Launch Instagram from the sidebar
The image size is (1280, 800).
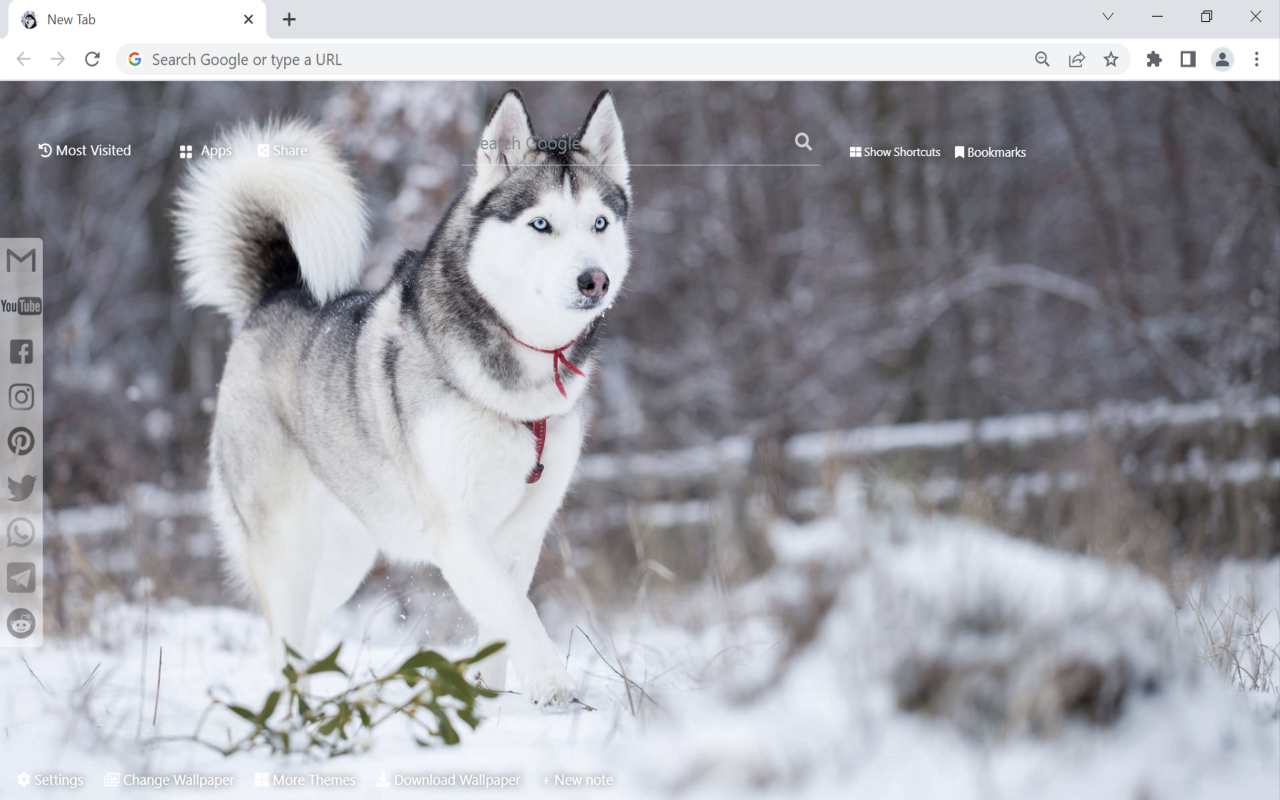coord(21,397)
